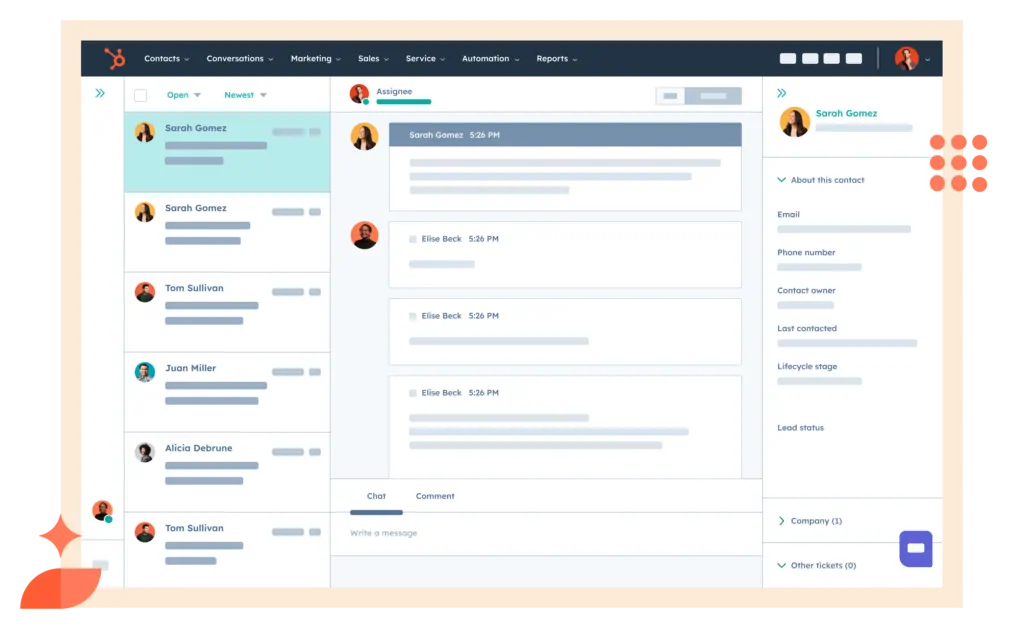Image resolution: width=1024 pixels, height=628 pixels.
Task: Open the Marketing menu
Action: click(315, 59)
